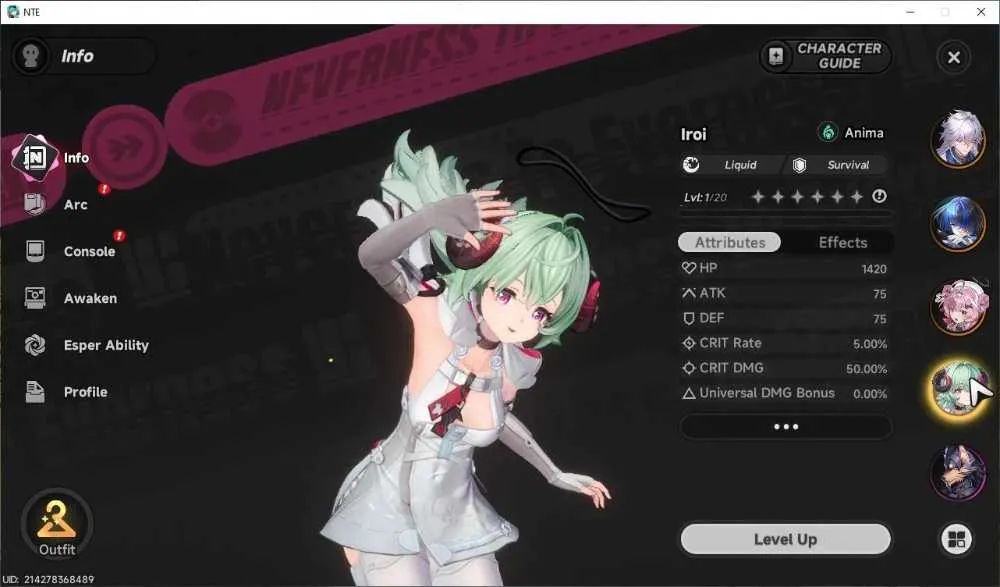Screen dimensions: 1000x587
Task: Open the Console section icon
Action: click(34, 251)
